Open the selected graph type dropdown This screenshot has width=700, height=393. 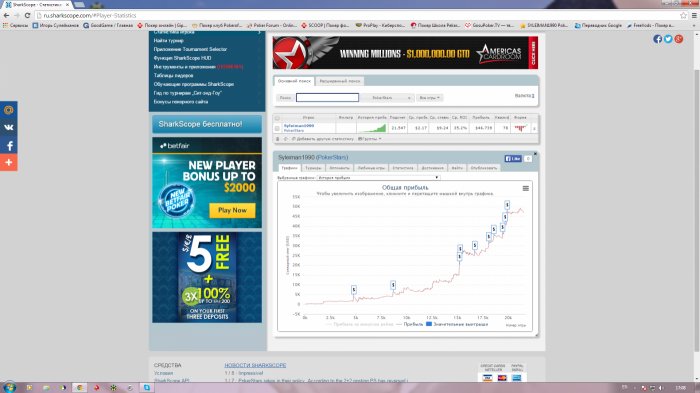pos(378,178)
